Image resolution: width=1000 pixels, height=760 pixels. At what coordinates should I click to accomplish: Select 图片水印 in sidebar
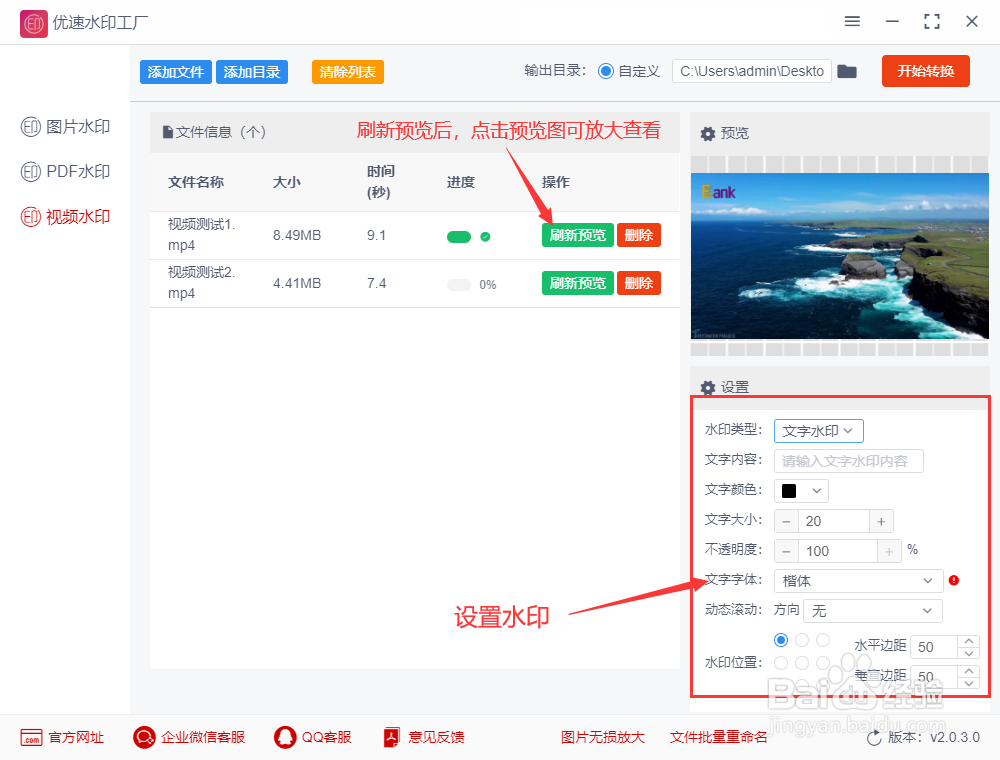pos(65,127)
